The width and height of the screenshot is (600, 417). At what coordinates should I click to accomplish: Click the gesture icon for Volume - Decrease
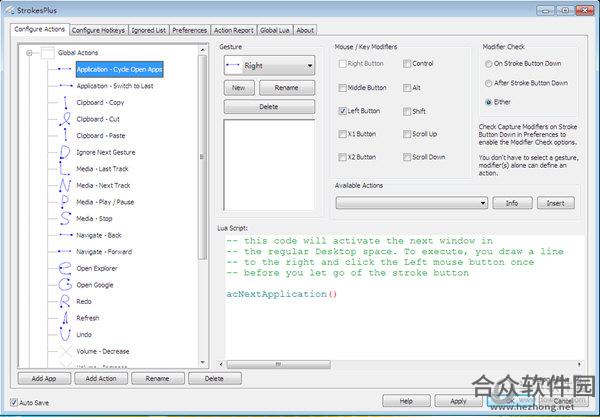click(x=66, y=351)
